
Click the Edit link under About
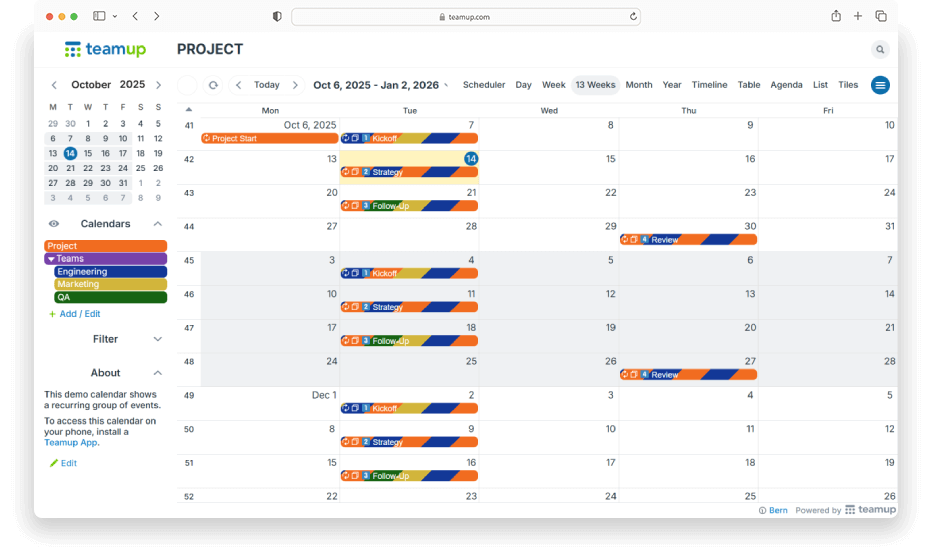pos(68,463)
